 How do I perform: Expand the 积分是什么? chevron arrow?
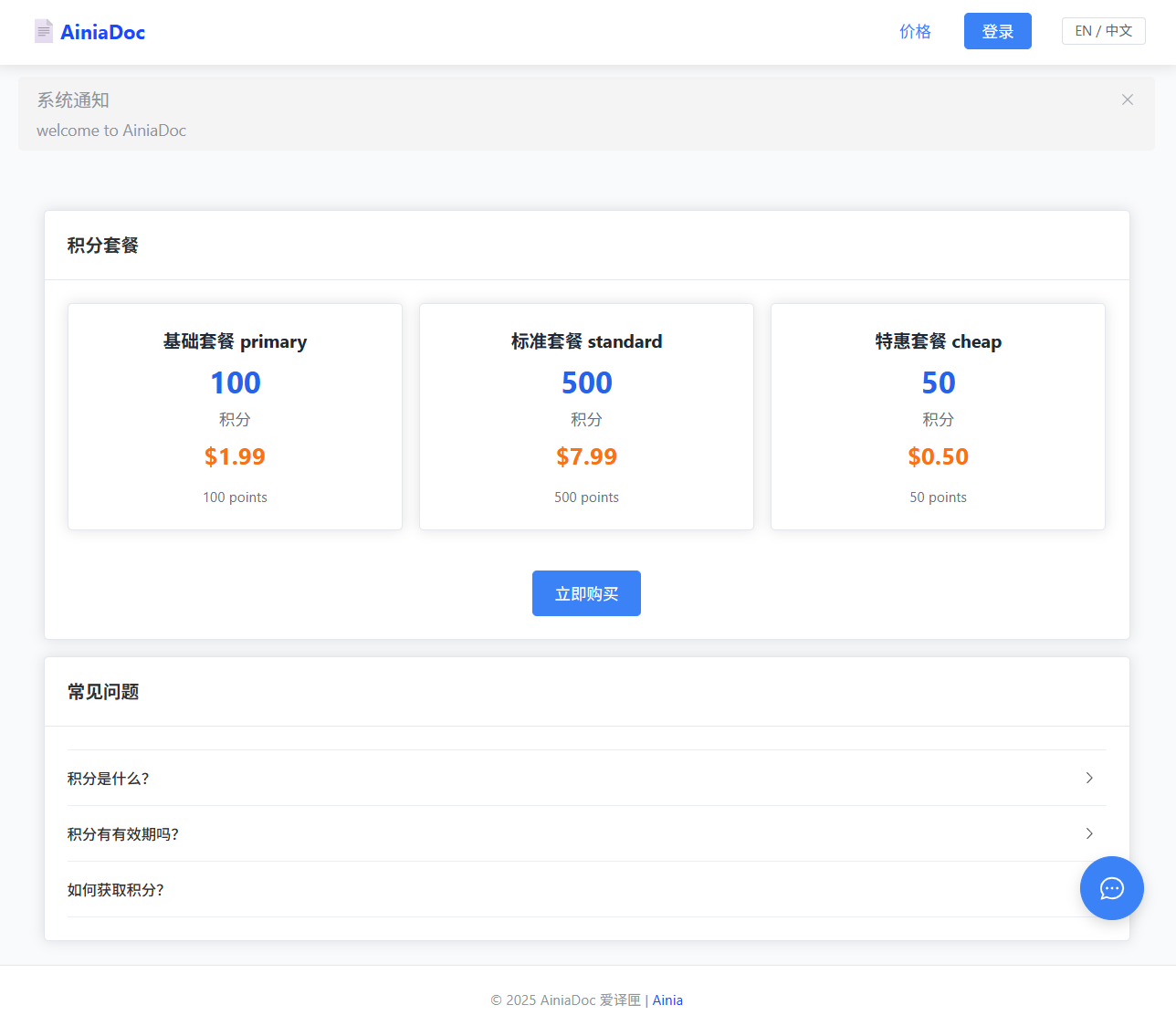click(x=1088, y=778)
